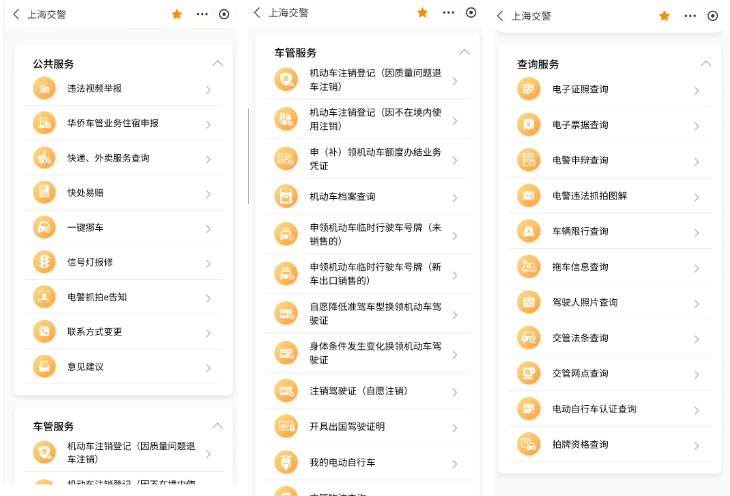This screenshot has height=496, width=730.
Task: Tap the 快递、外卖服务查询 icon
Action: [44, 158]
